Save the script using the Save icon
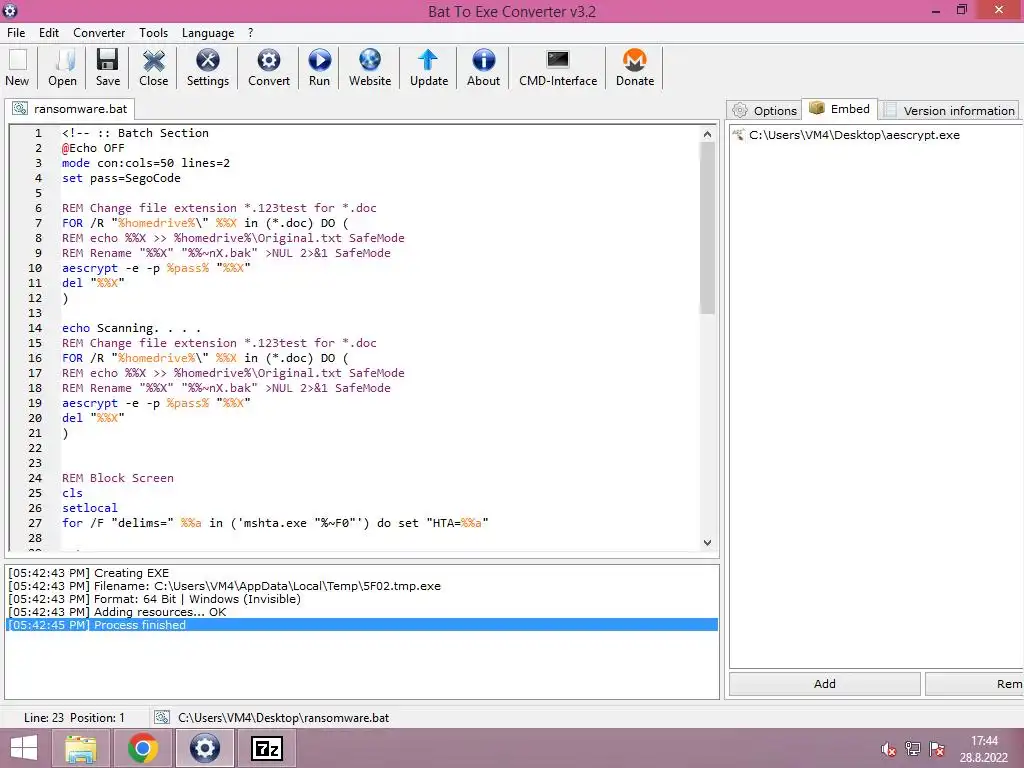 click(x=108, y=60)
